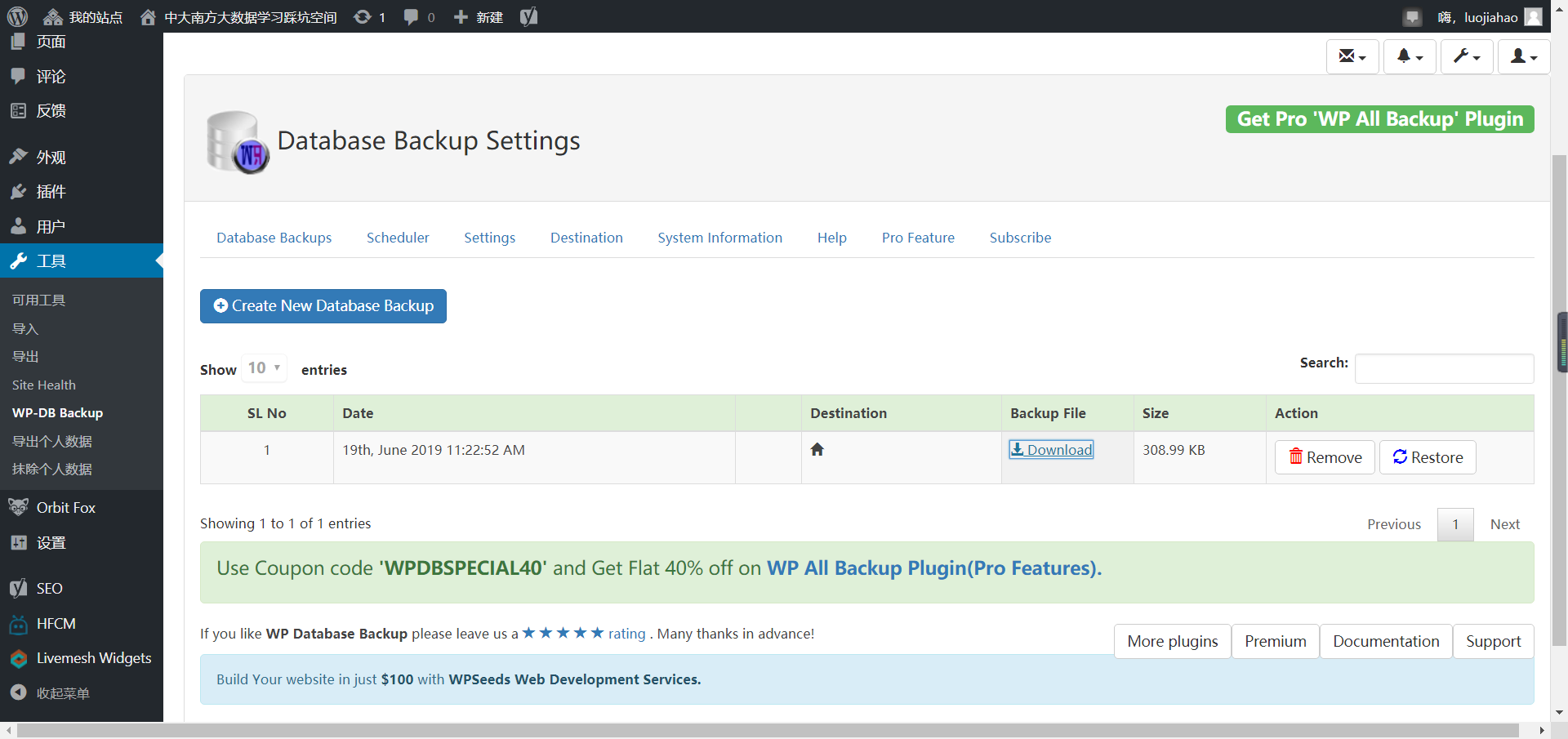The height and width of the screenshot is (739, 1568).
Task: Open 工具 tools menu in sidebar
Action: coord(82,261)
